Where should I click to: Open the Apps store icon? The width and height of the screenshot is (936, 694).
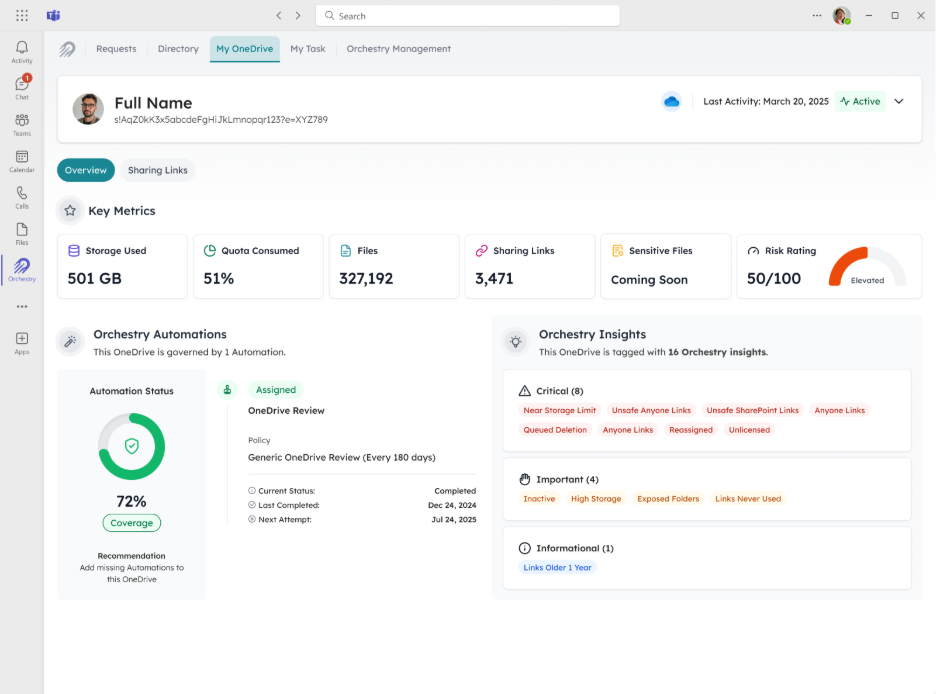point(22,343)
